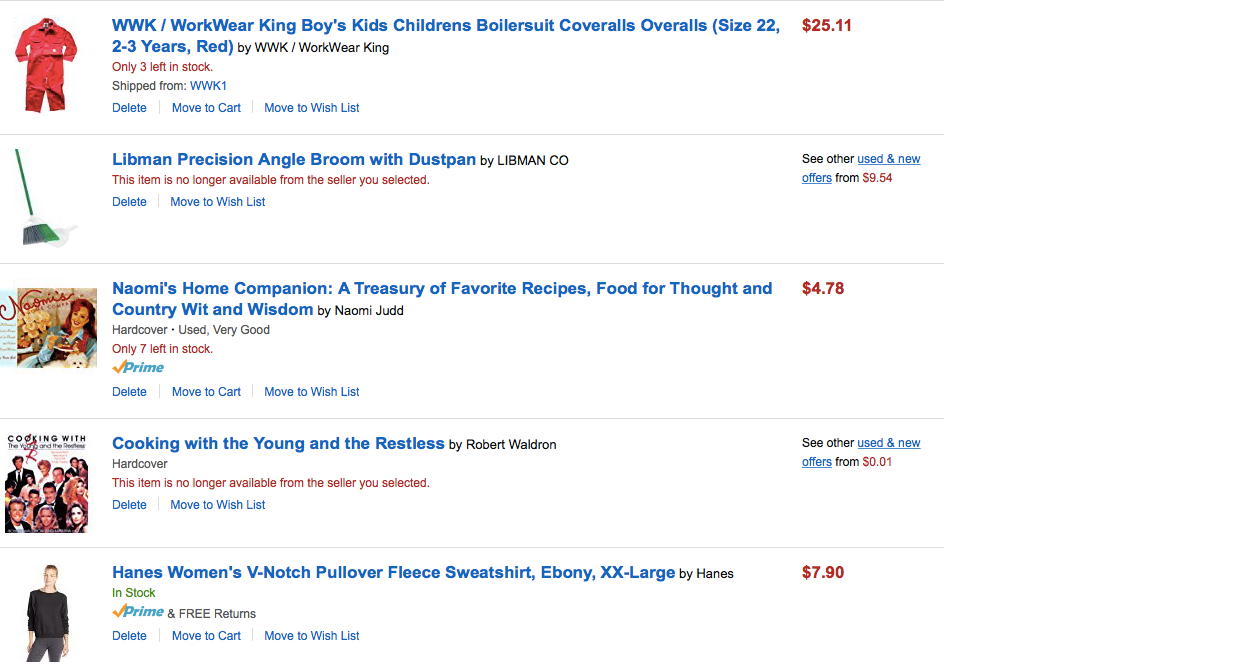Move Hanes sweatshirt to Wish List

pyautogui.click(x=311, y=636)
